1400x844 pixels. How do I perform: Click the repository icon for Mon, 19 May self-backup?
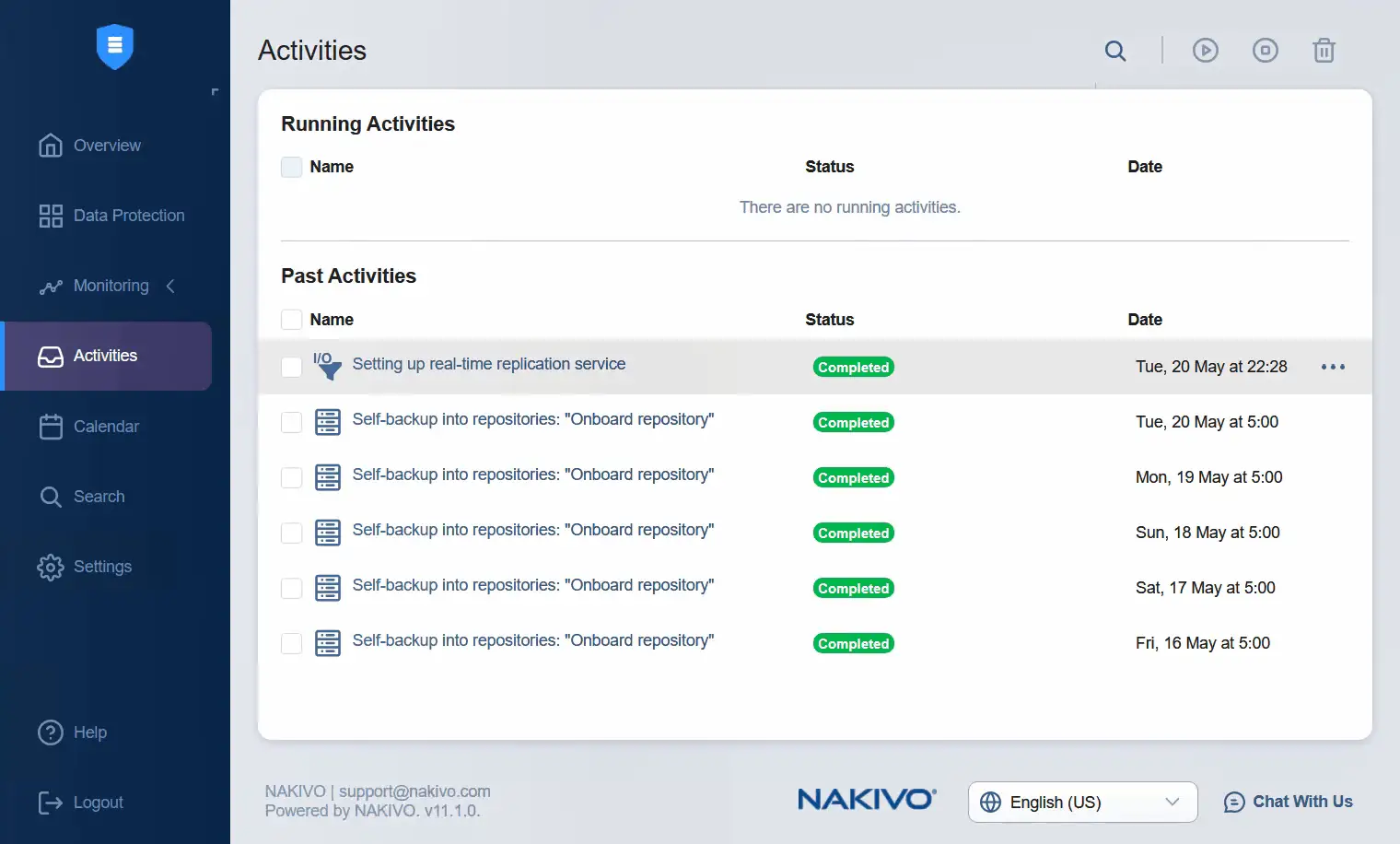pyautogui.click(x=328, y=477)
